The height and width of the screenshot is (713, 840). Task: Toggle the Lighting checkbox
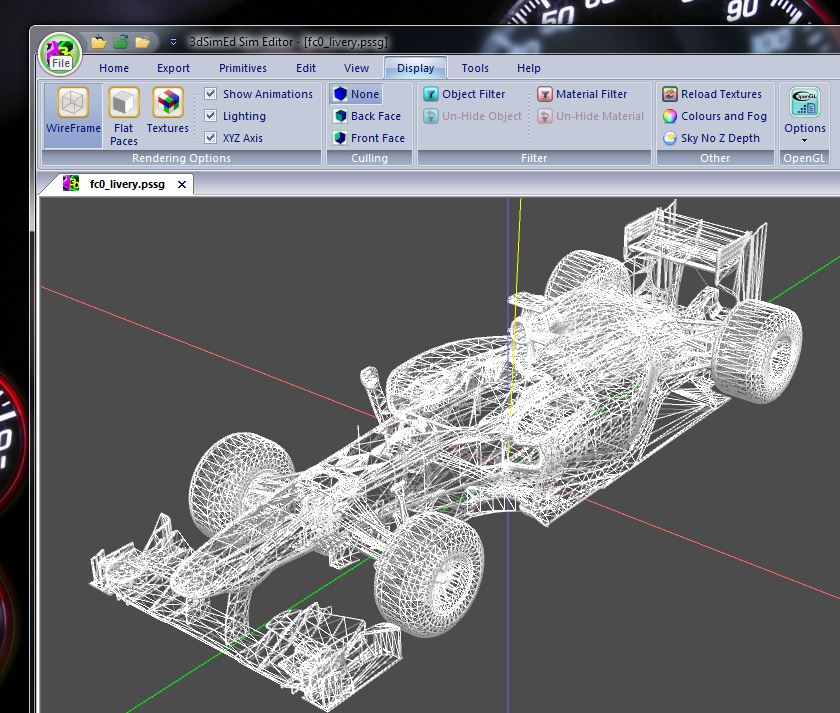click(x=211, y=116)
